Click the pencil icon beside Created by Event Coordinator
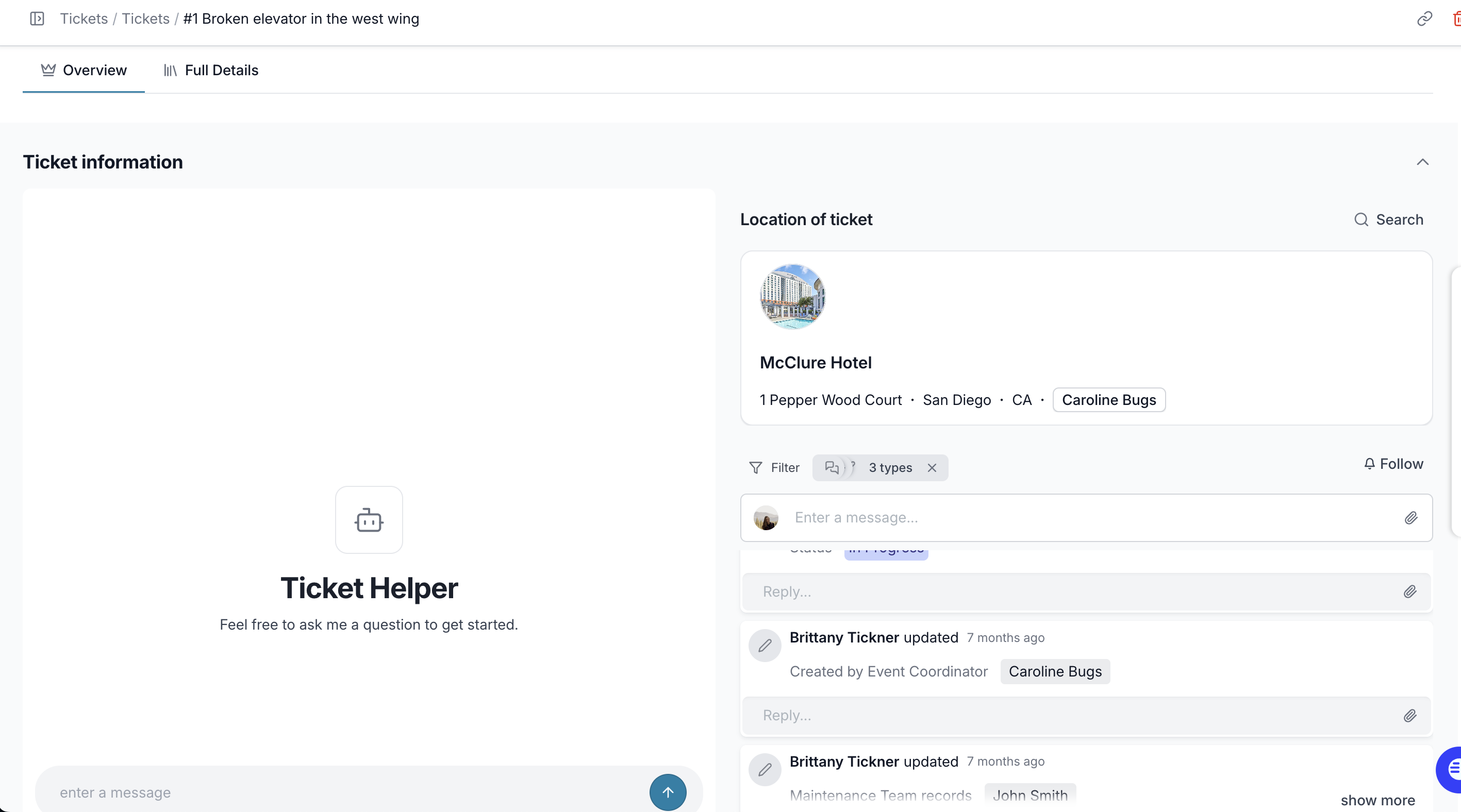 tap(765, 646)
